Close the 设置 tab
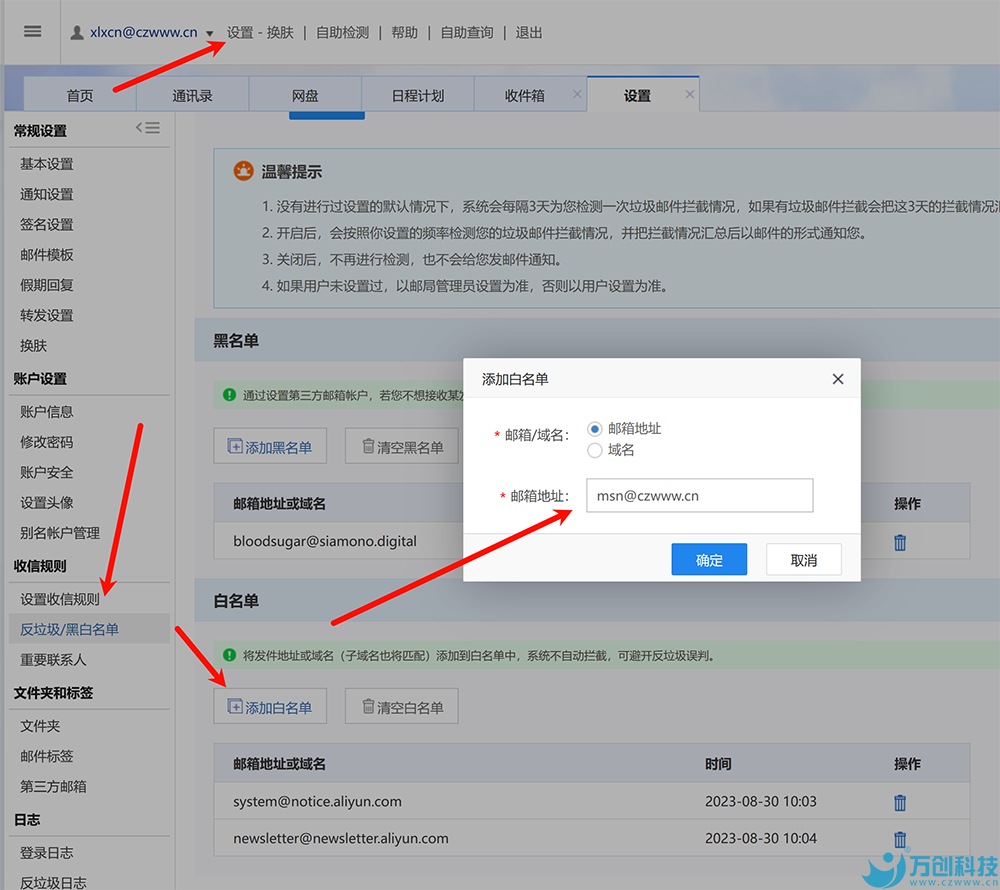The width and height of the screenshot is (1000, 890). [x=689, y=94]
